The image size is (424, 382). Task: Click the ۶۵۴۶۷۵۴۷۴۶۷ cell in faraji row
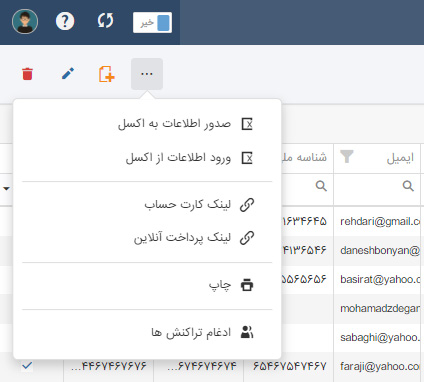click(289, 367)
